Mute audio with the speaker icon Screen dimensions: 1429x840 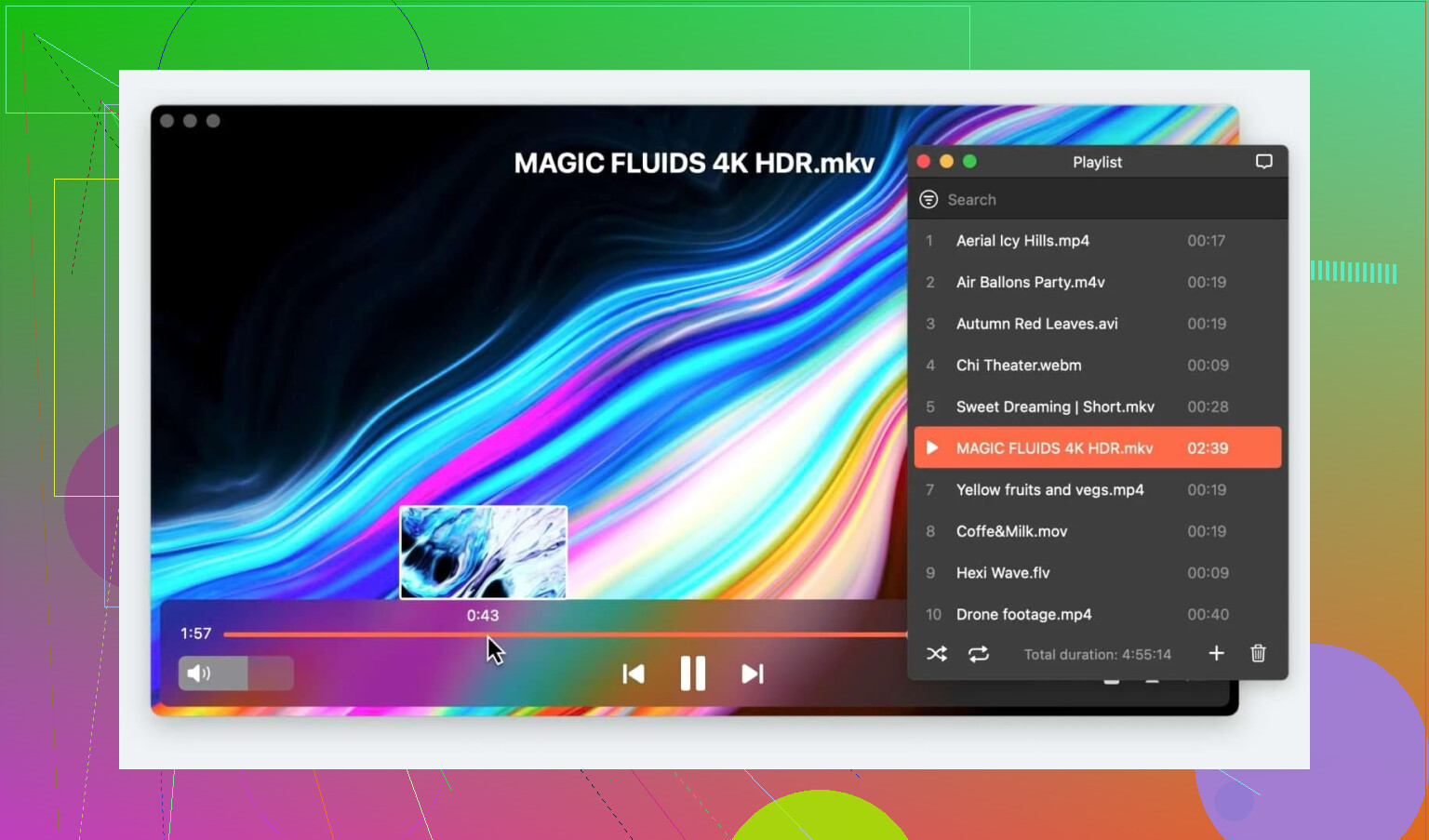click(198, 673)
